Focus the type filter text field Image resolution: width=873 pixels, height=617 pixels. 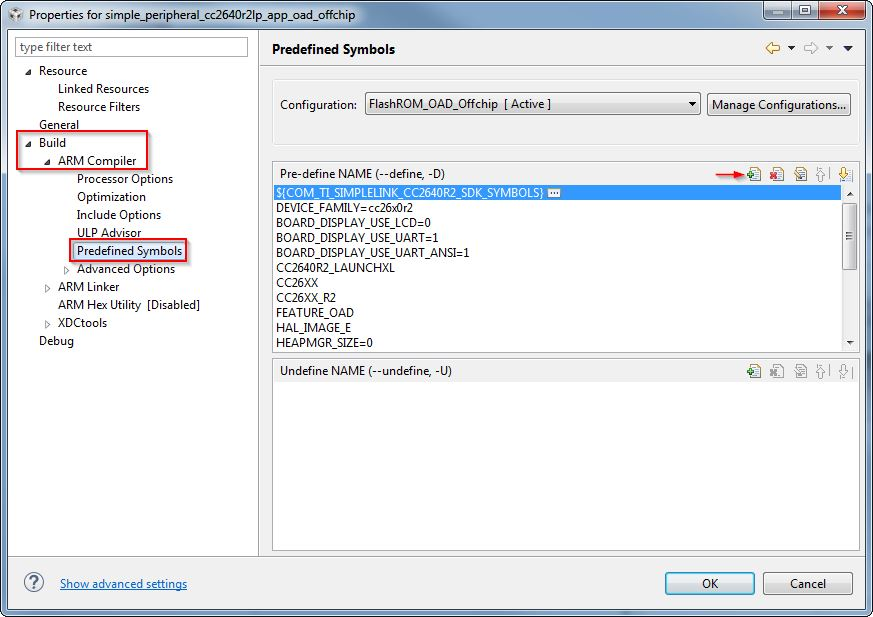click(131, 47)
